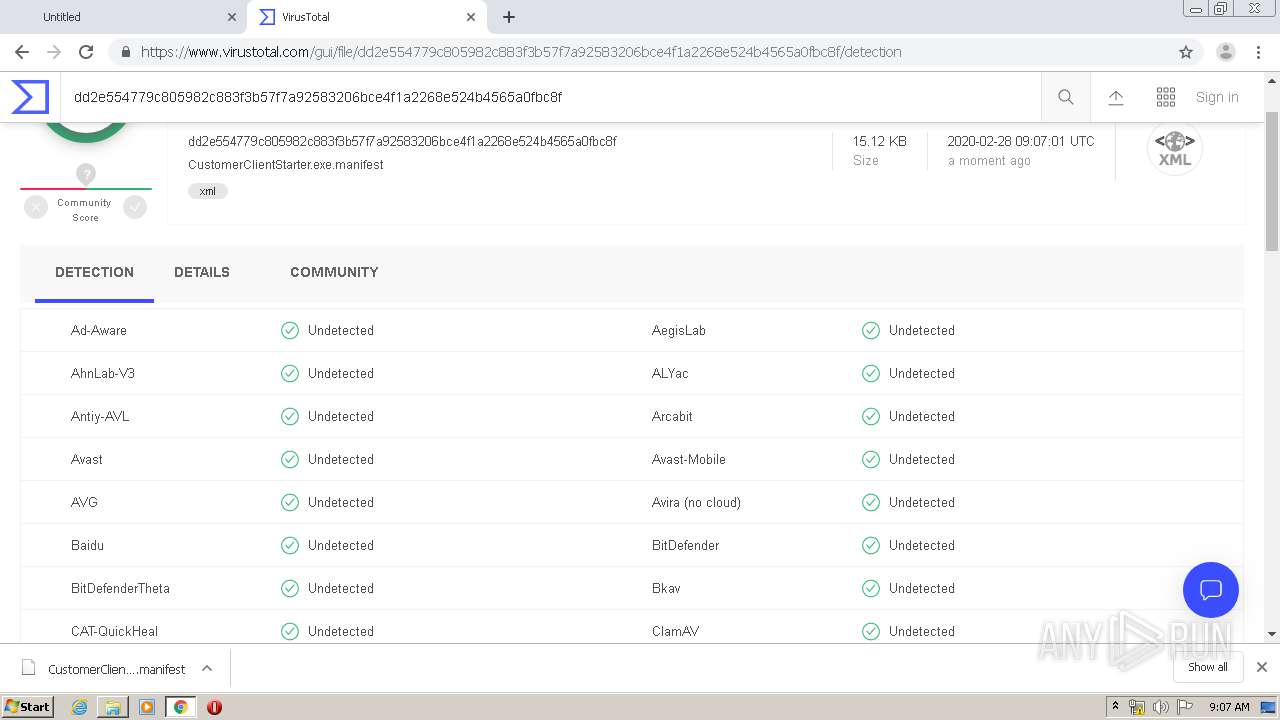This screenshot has height=720, width=1280.
Task: Click the Sign in link
Action: tap(1217, 97)
